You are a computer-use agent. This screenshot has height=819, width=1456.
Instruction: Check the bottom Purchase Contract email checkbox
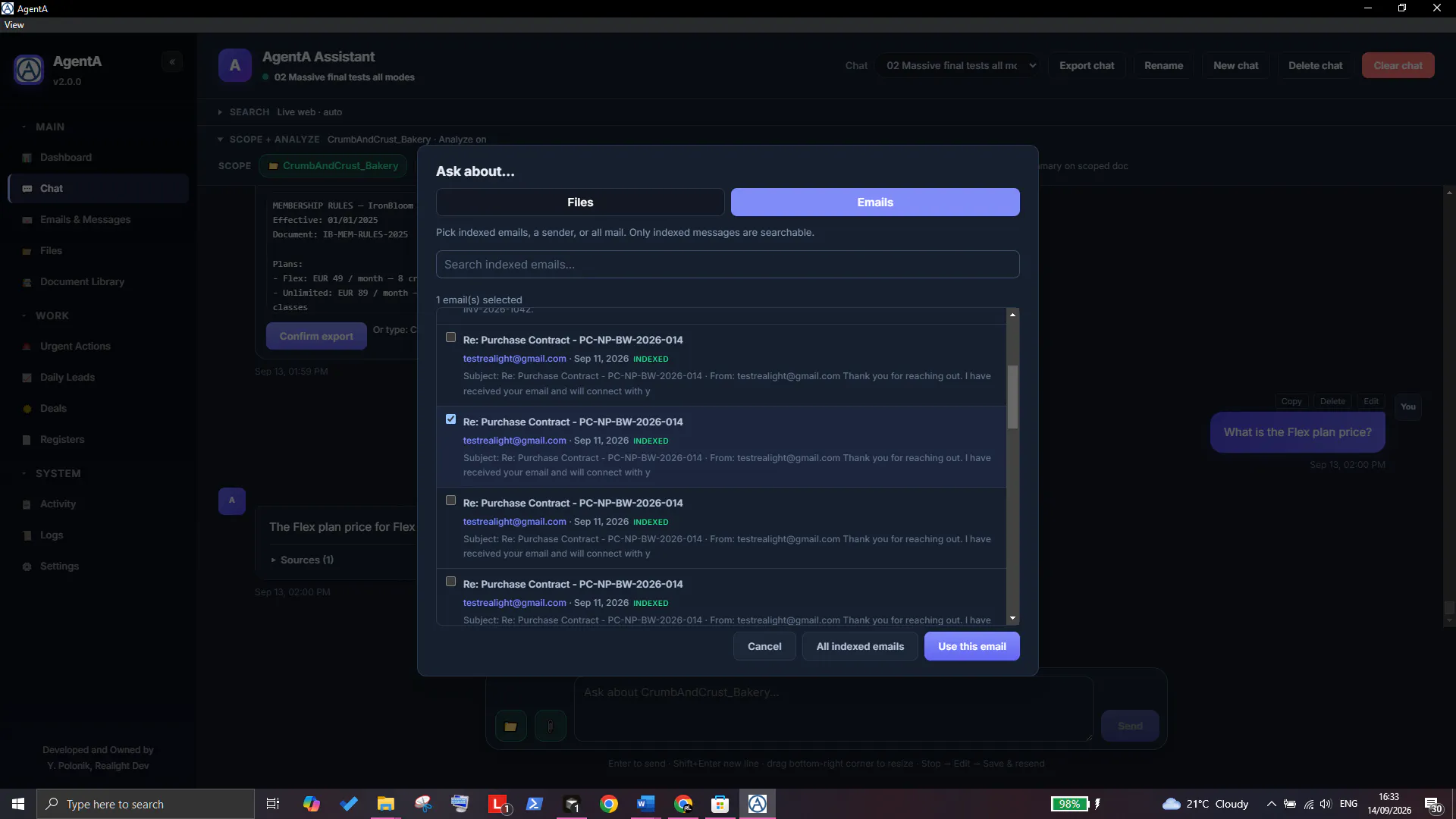click(451, 582)
